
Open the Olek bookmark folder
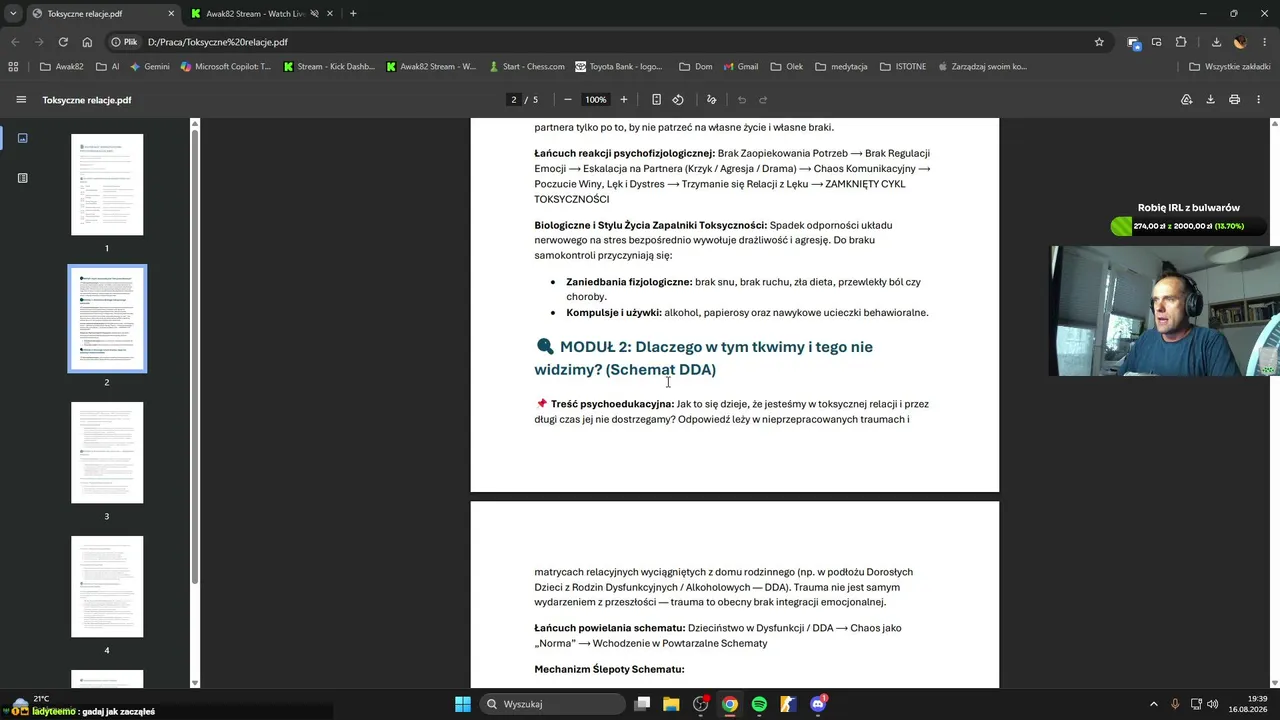click(787, 67)
